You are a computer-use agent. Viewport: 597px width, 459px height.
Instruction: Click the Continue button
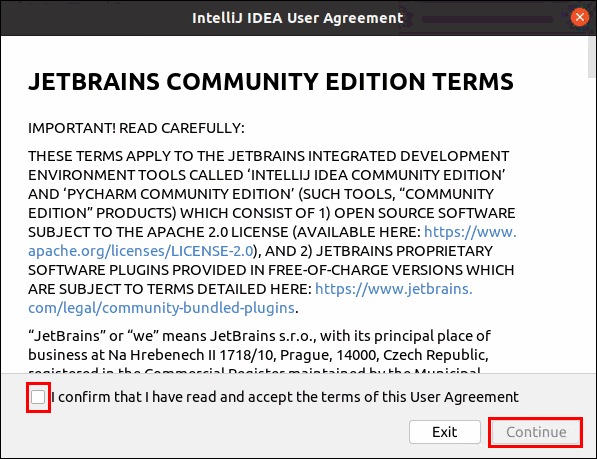coord(536,432)
